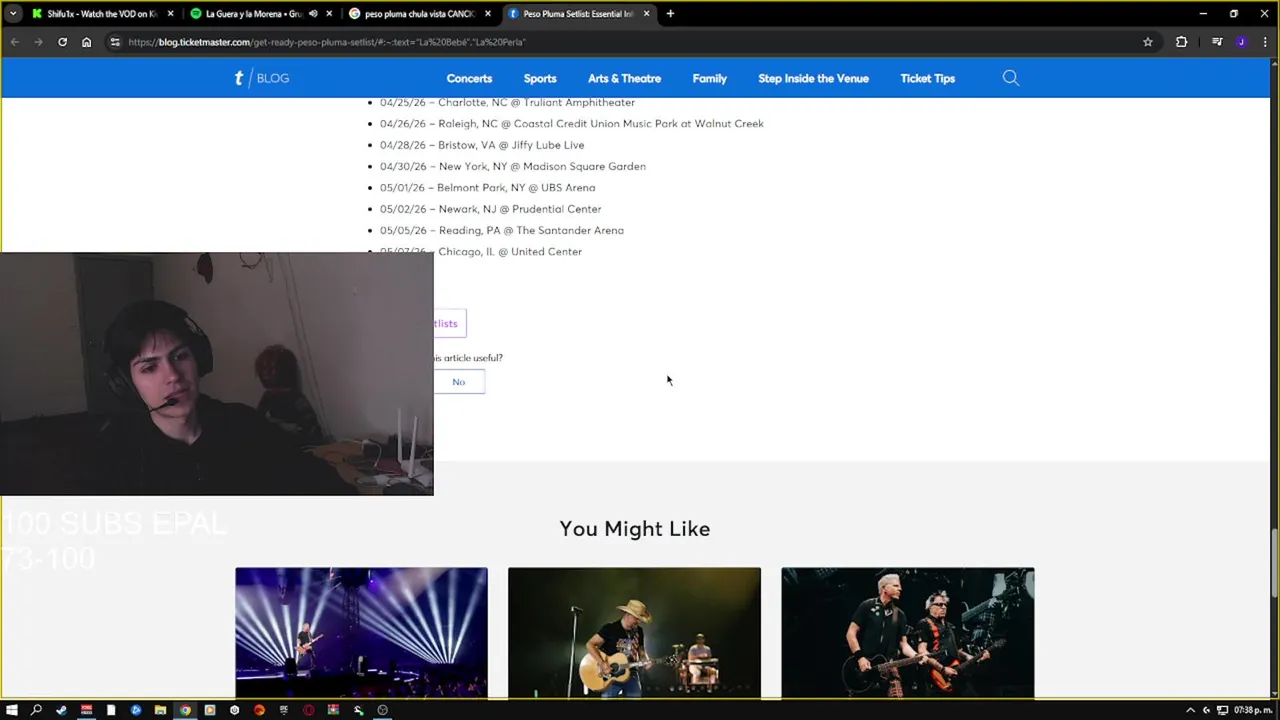Open the network icon in the system tray
This screenshot has width=1280, height=720.
coord(1222,710)
